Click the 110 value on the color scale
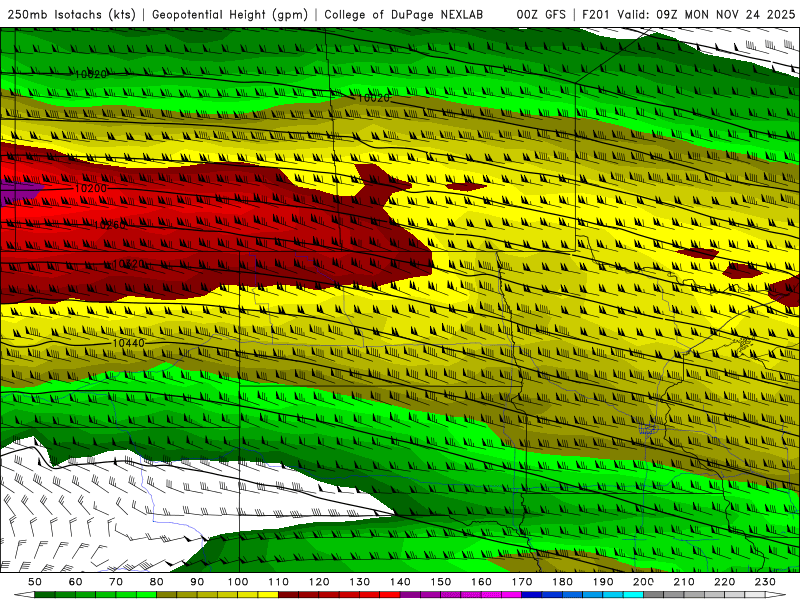This screenshot has width=800, height=600. 279,582
